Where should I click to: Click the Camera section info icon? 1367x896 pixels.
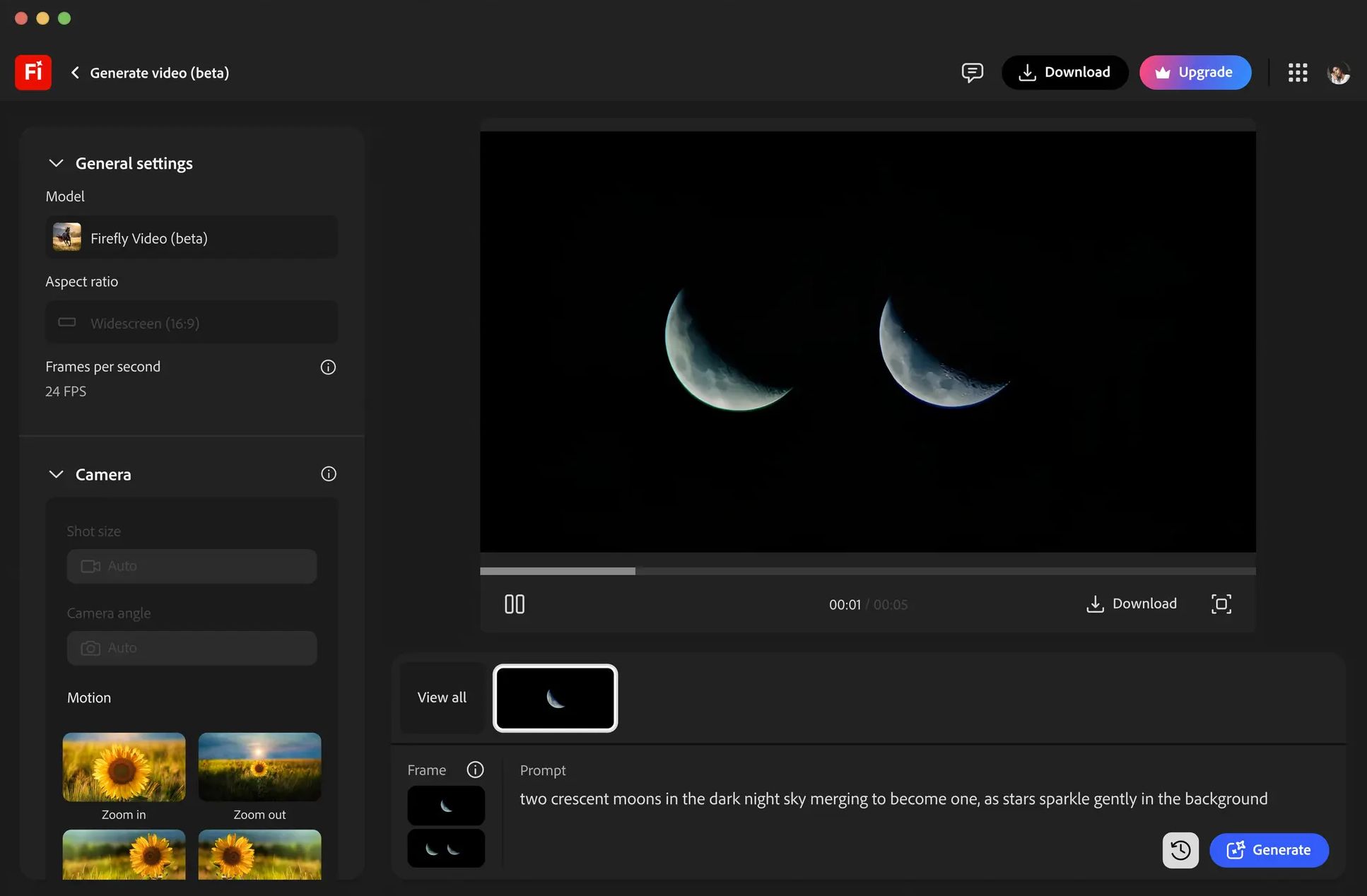pos(328,473)
